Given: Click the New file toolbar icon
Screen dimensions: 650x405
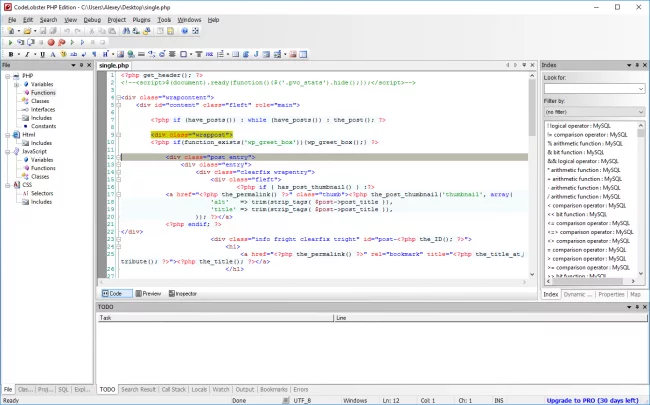Looking at the screenshot, I should [11, 31].
